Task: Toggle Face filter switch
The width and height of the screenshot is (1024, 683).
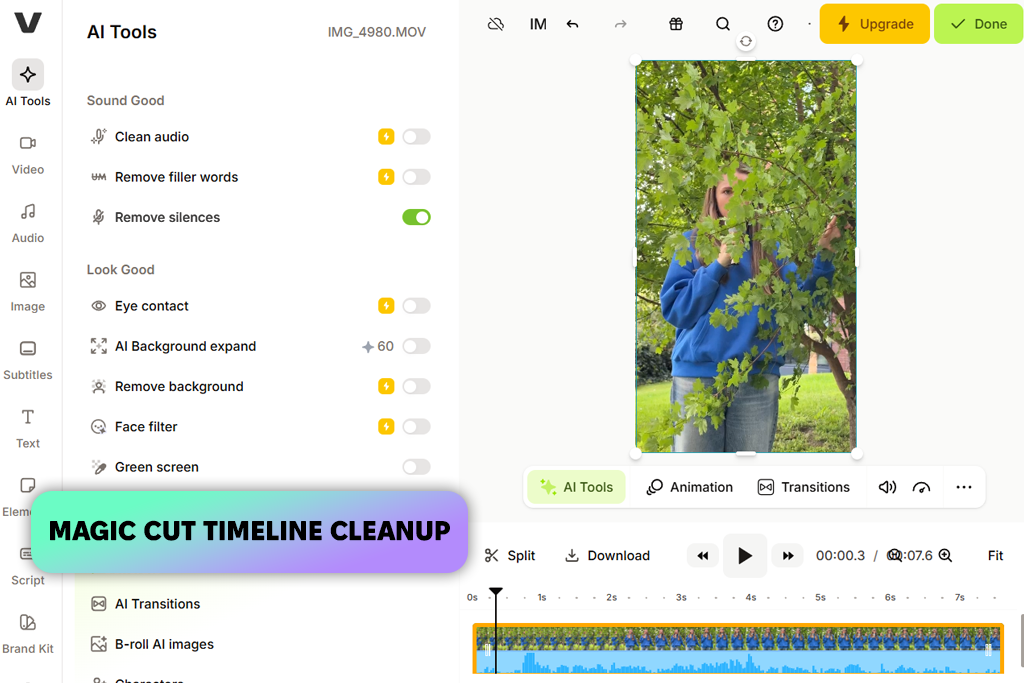Action: click(416, 427)
